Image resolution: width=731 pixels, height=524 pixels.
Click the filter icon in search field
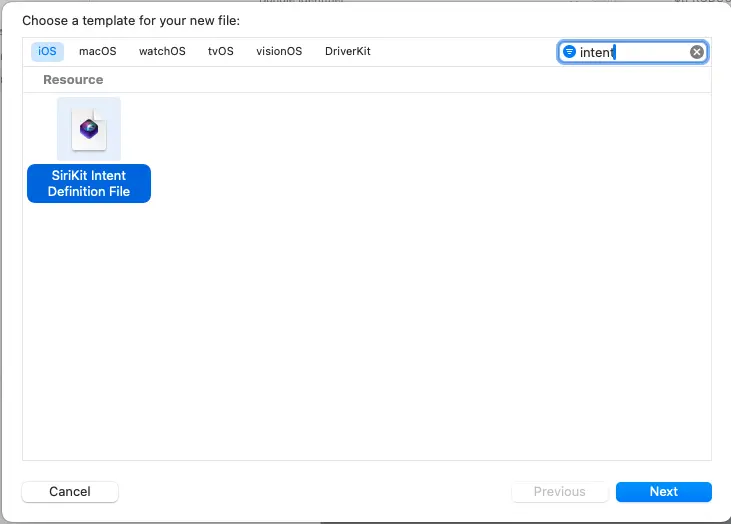point(569,52)
